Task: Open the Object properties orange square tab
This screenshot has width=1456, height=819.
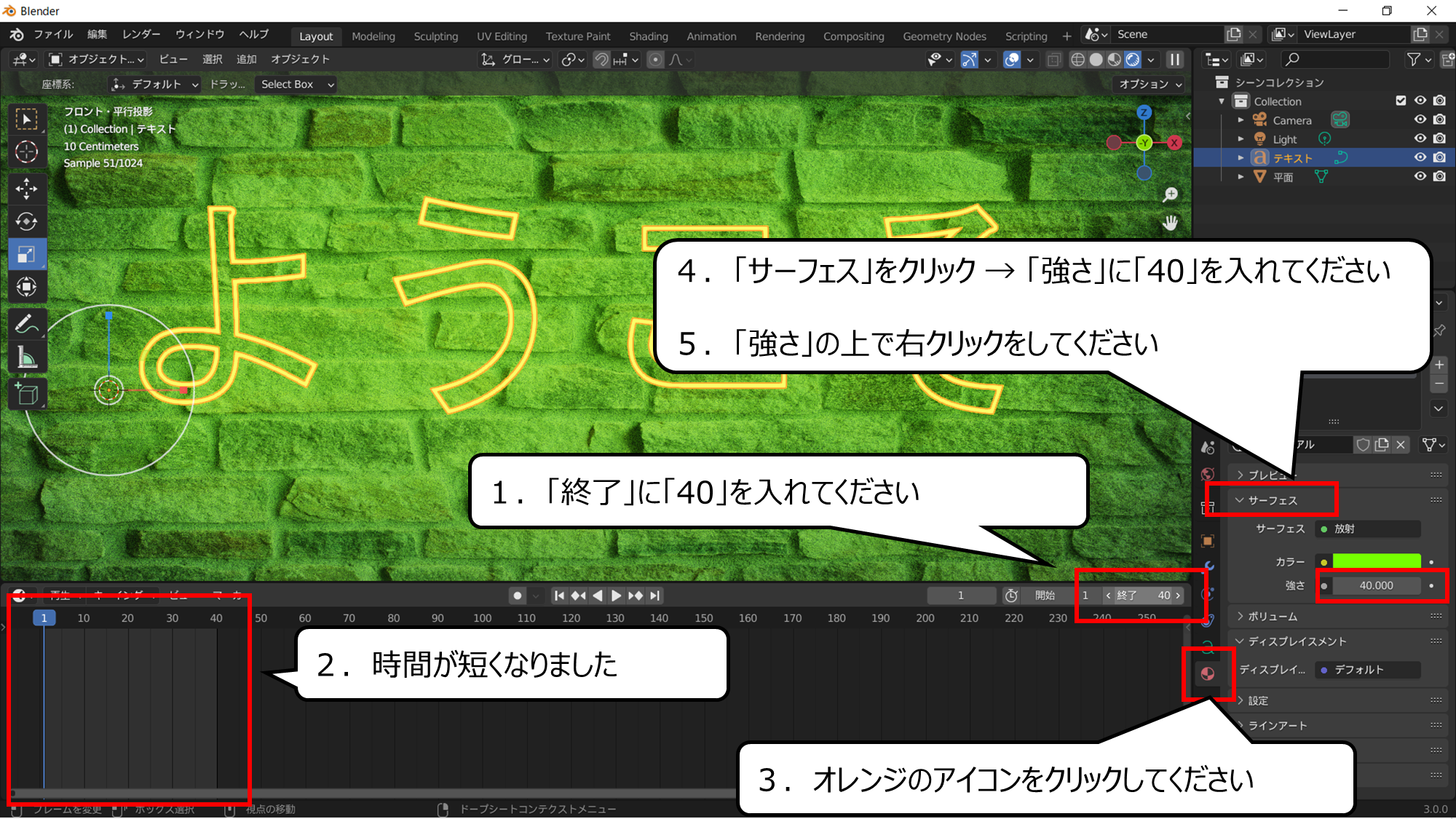Action: coord(1208,540)
